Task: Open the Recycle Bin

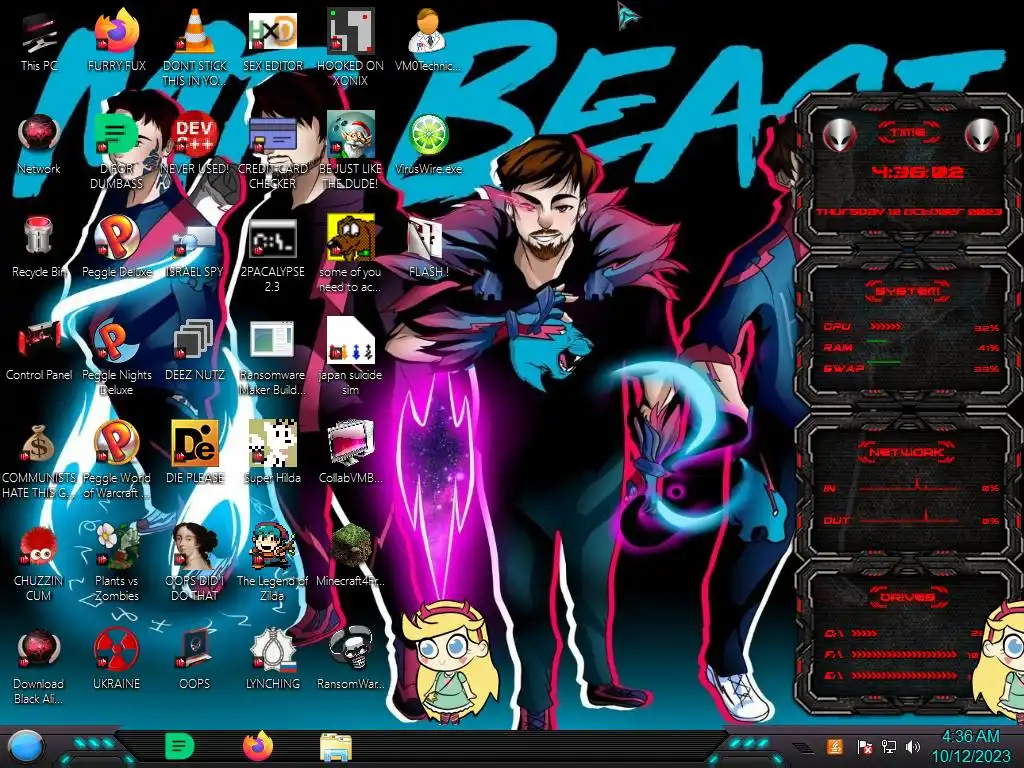Action: point(39,247)
